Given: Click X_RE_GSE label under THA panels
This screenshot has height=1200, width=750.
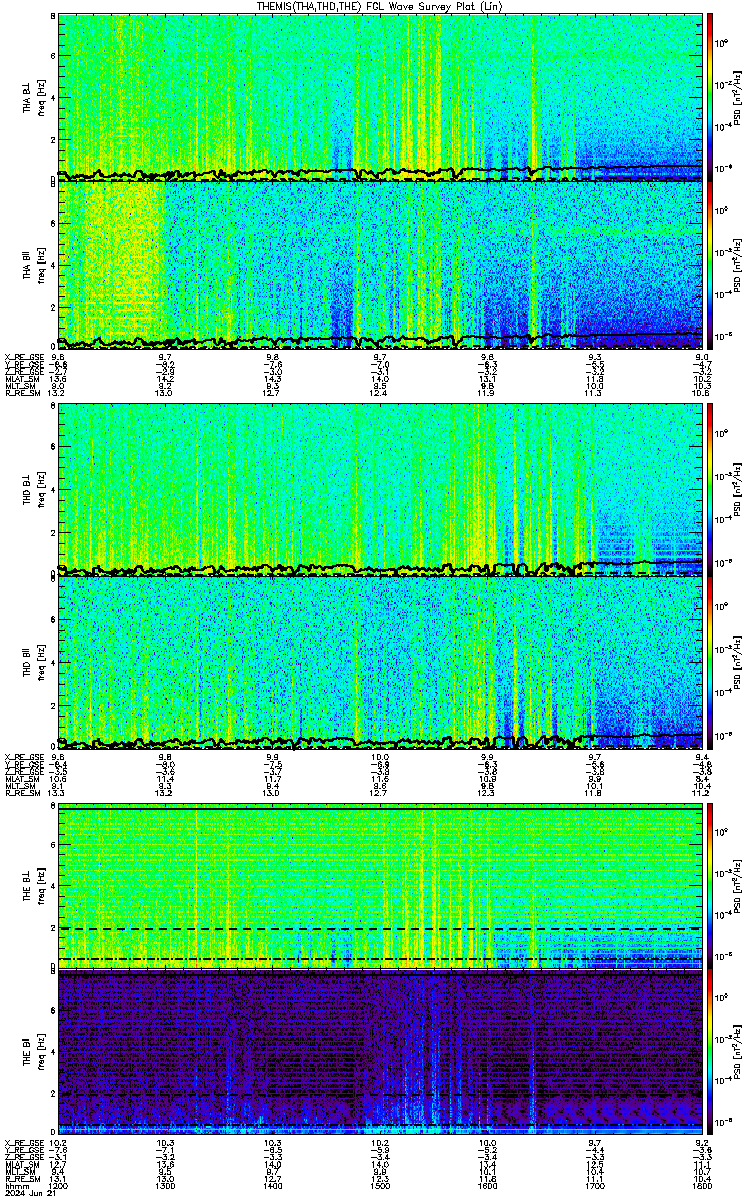Looking at the screenshot, I should [23, 357].
